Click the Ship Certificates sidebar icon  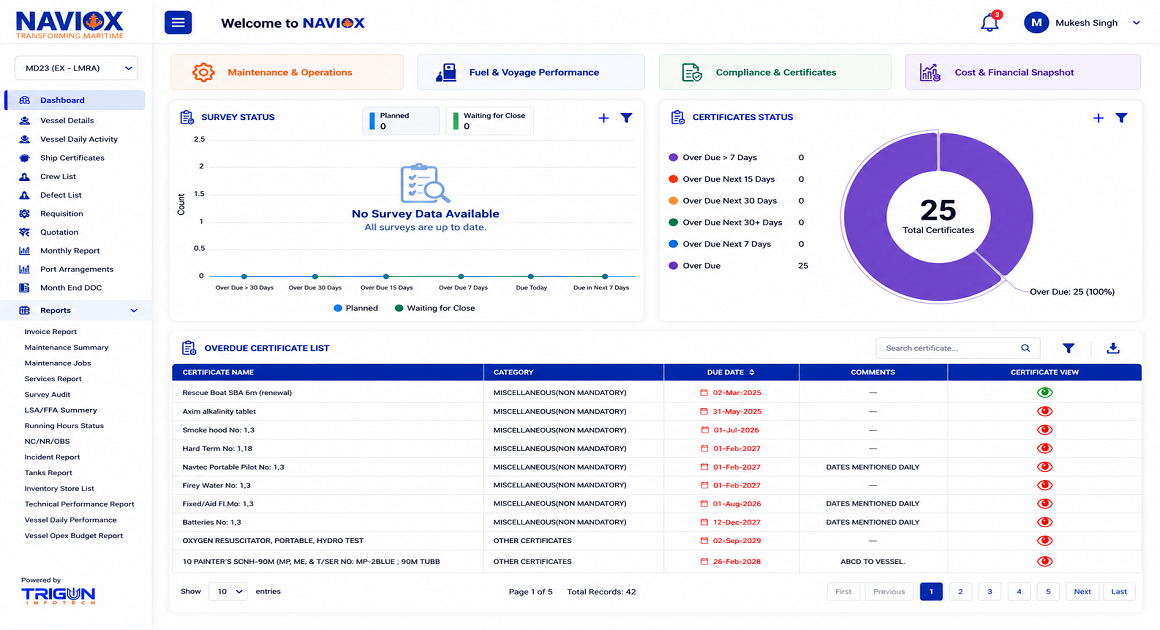[24, 158]
